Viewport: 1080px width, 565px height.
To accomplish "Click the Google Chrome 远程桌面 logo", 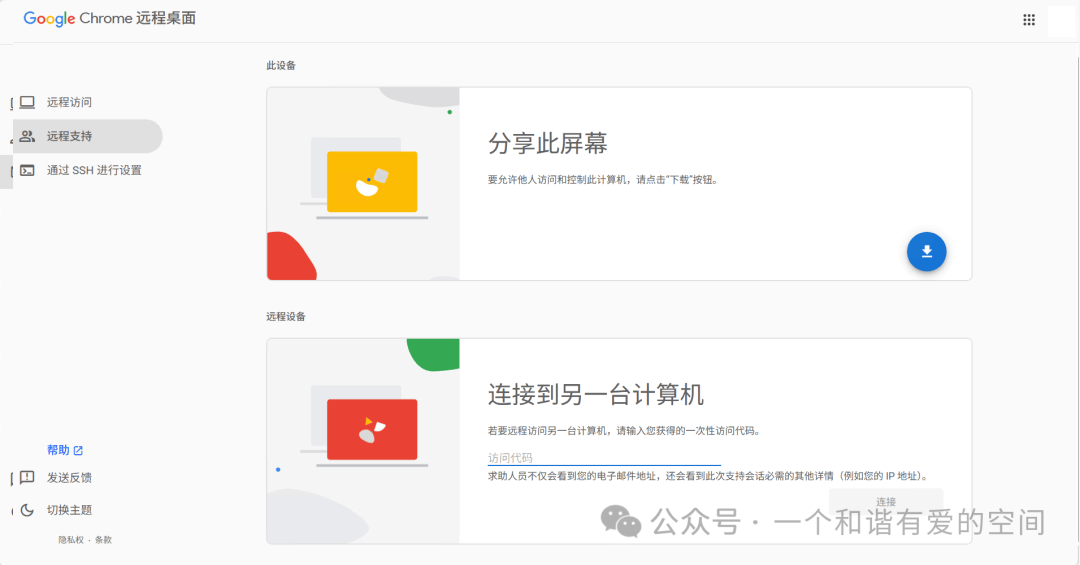I will (x=110, y=19).
